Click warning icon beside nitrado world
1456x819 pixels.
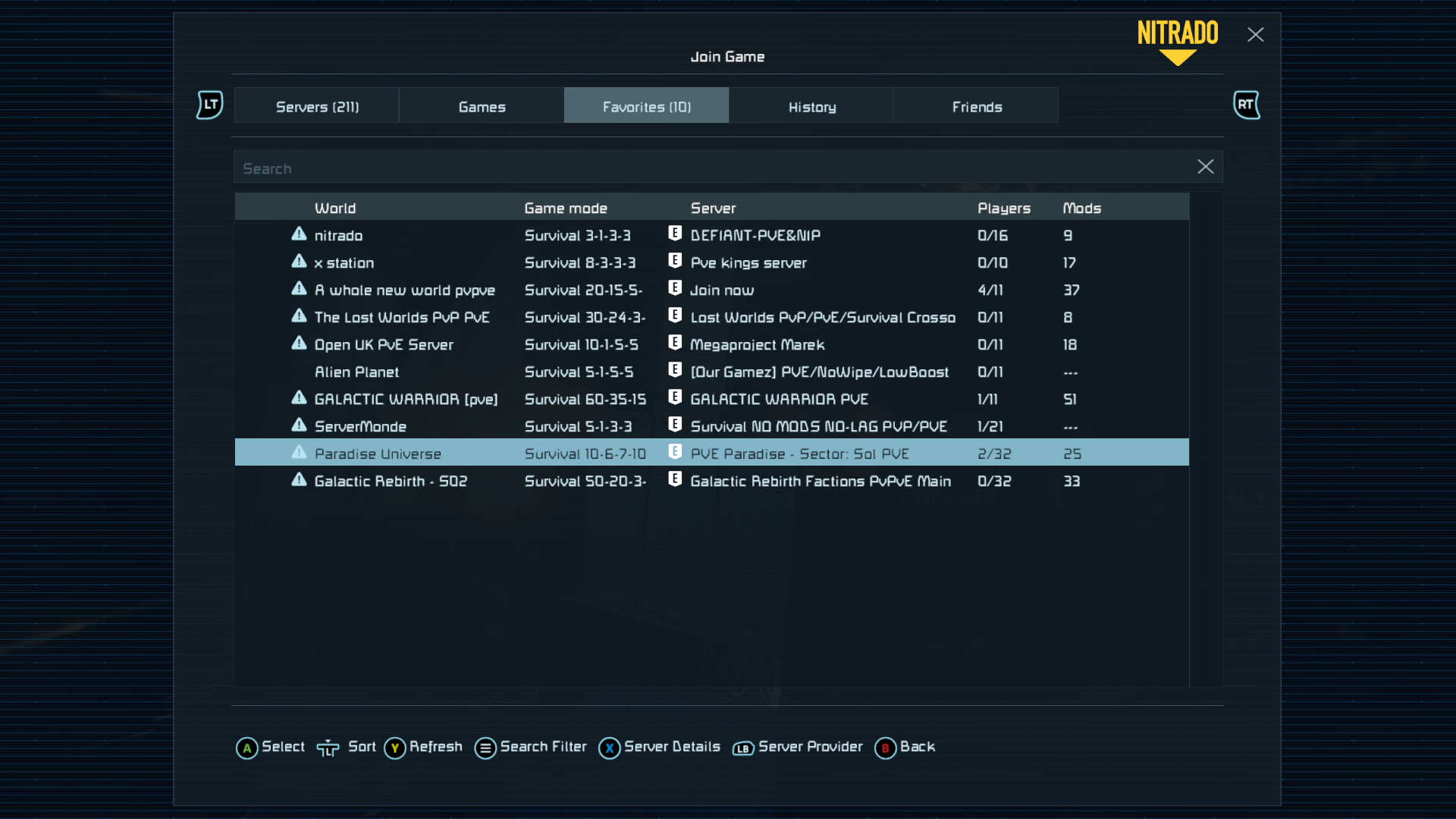pyautogui.click(x=299, y=234)
